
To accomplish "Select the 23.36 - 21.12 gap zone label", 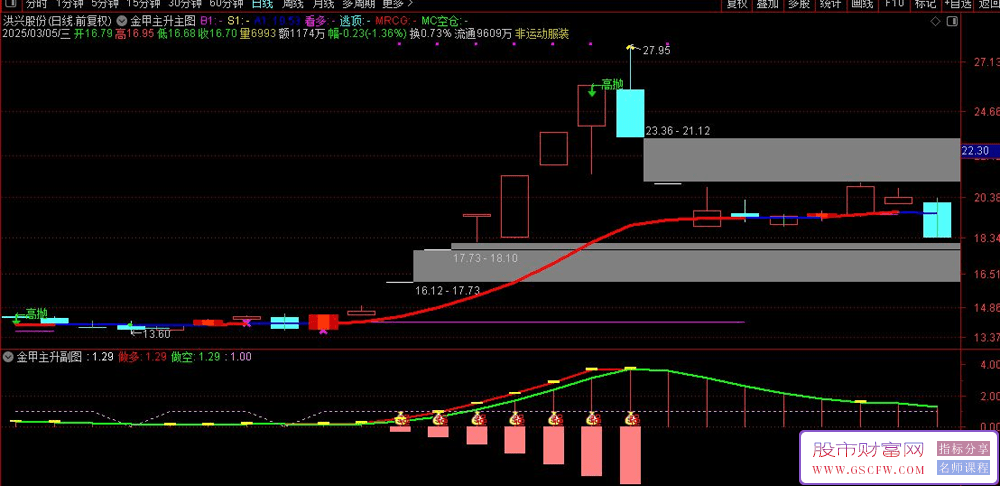I will point(678,131).
